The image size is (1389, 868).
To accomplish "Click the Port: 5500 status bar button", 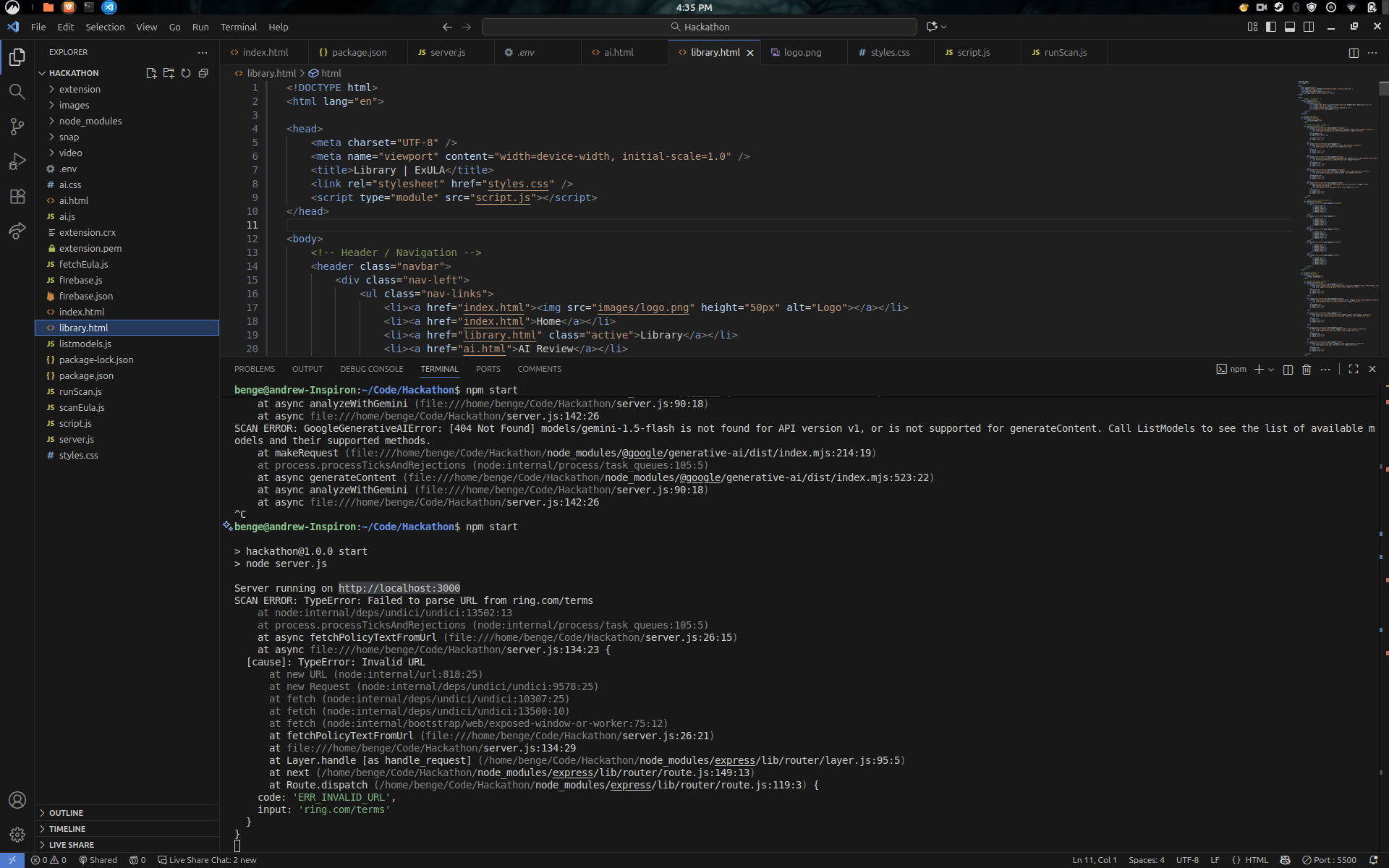I will [x=1329, y=860].
